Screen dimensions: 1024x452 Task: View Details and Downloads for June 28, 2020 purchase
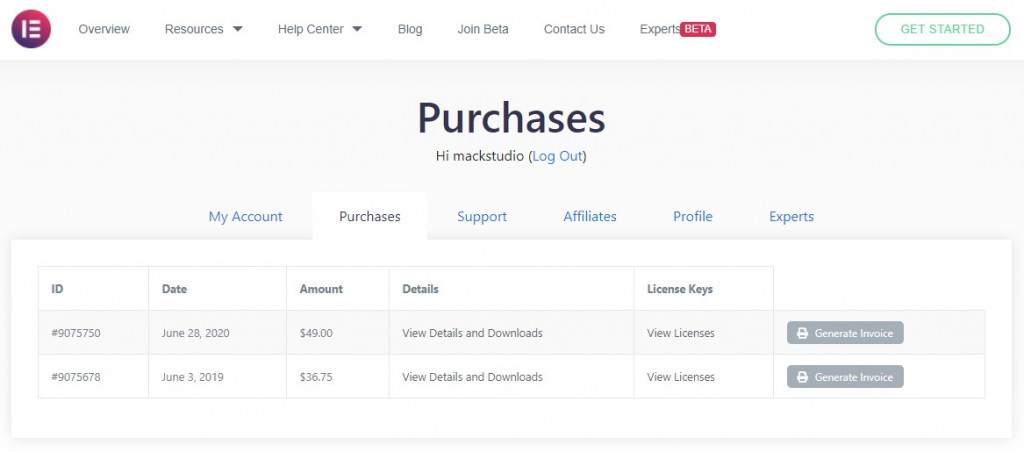click(472, 333)
